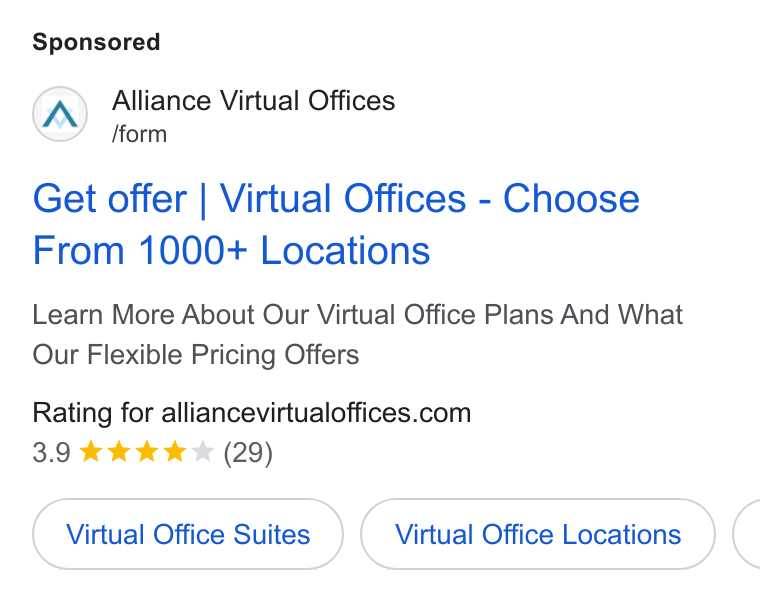Click the Alliance Virtual Offices logo icon
Screen dimensions: 760x602
[60, 114]
